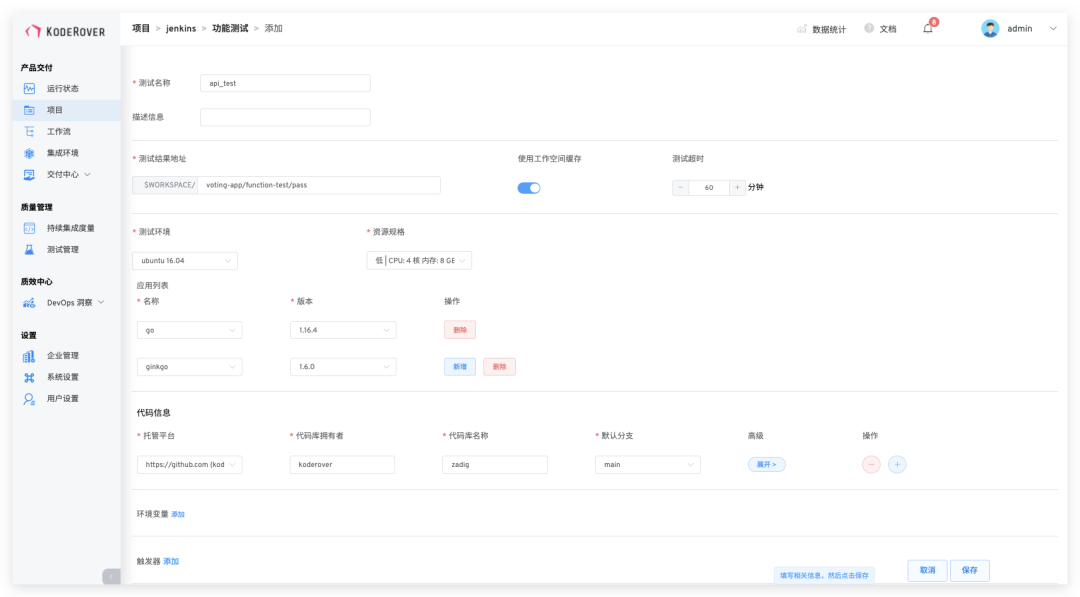Open the 资源规格 CPU memory dropdown
Image resolution: width=1080 pixels, height=597 pixels.
pos(419,260)
